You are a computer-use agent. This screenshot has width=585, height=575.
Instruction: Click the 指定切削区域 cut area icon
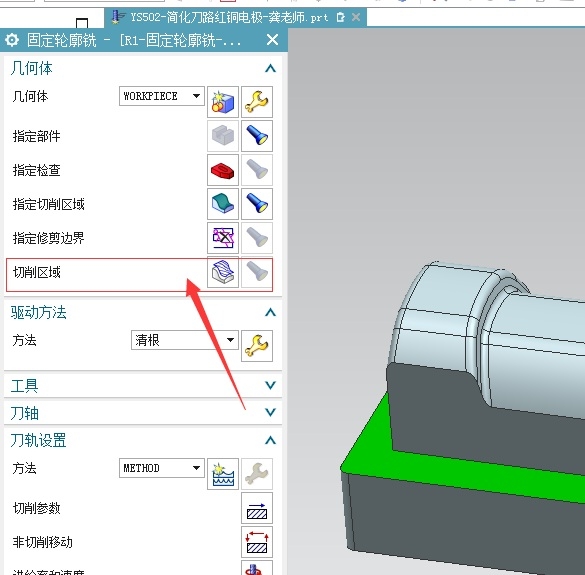pos(223,204)
